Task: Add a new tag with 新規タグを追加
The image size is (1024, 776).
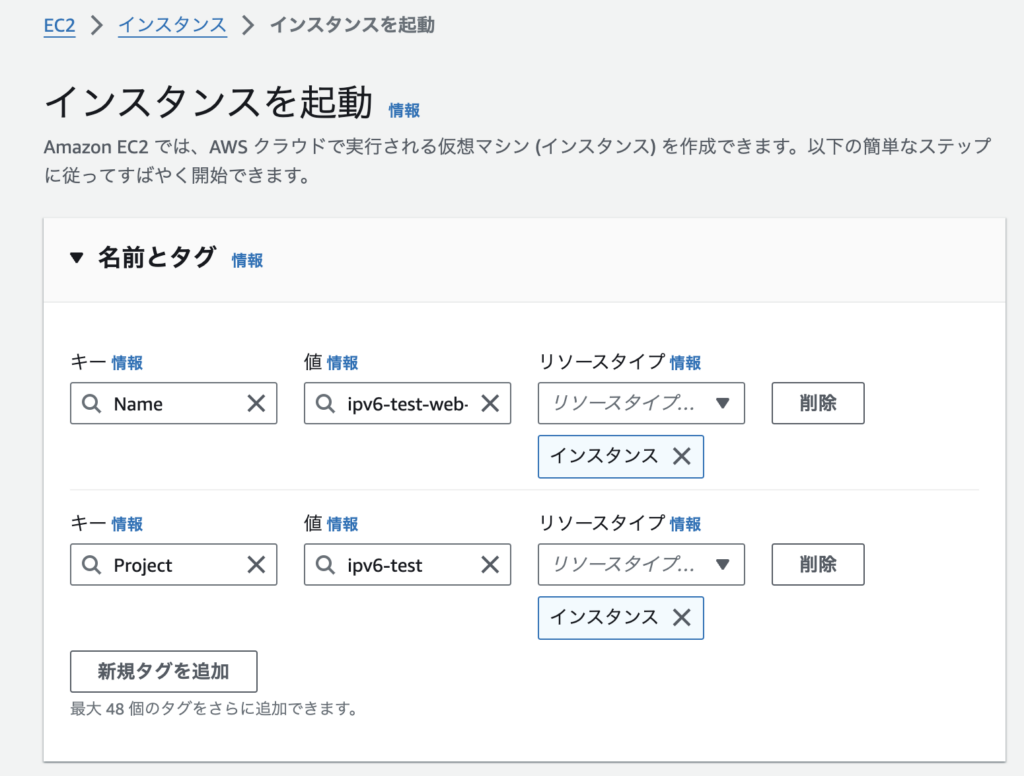Action: coord(163,671)
